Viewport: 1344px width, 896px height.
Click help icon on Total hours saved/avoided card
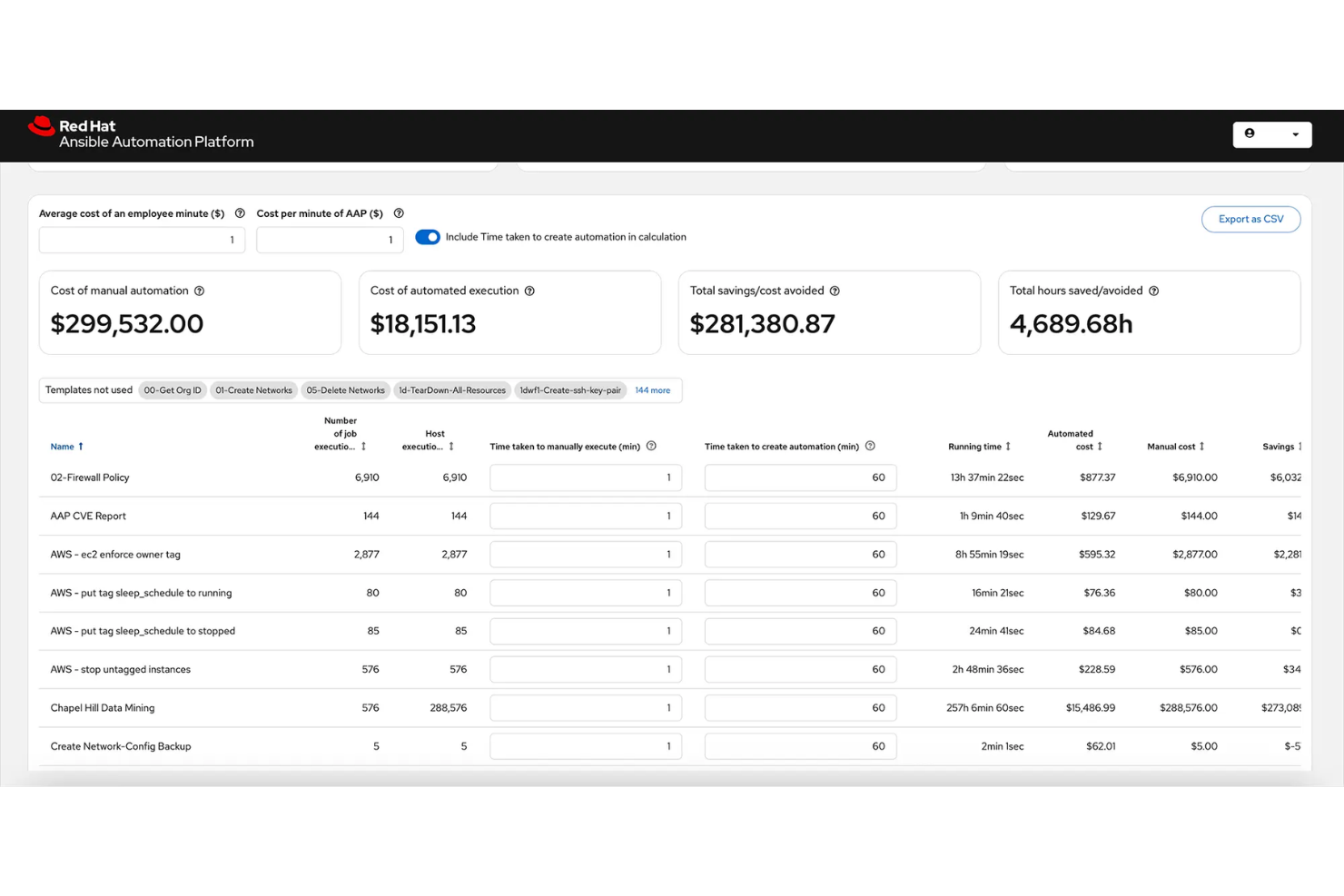coord(1154,290)
